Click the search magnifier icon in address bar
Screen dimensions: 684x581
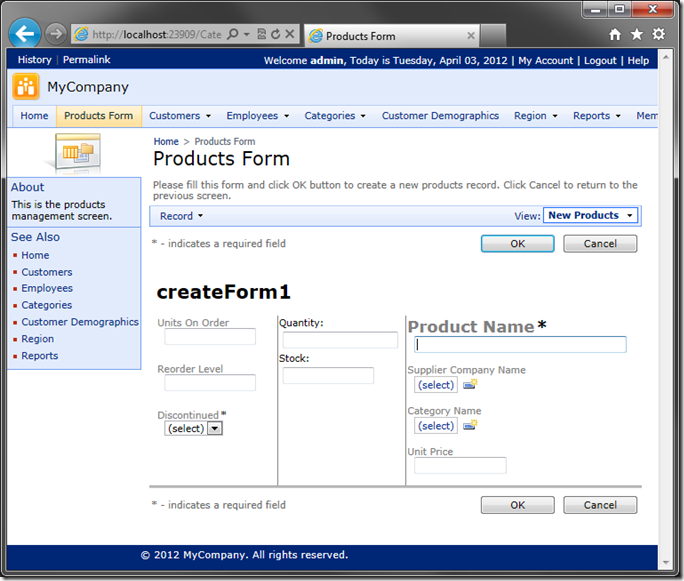click(x=233, y=34)
